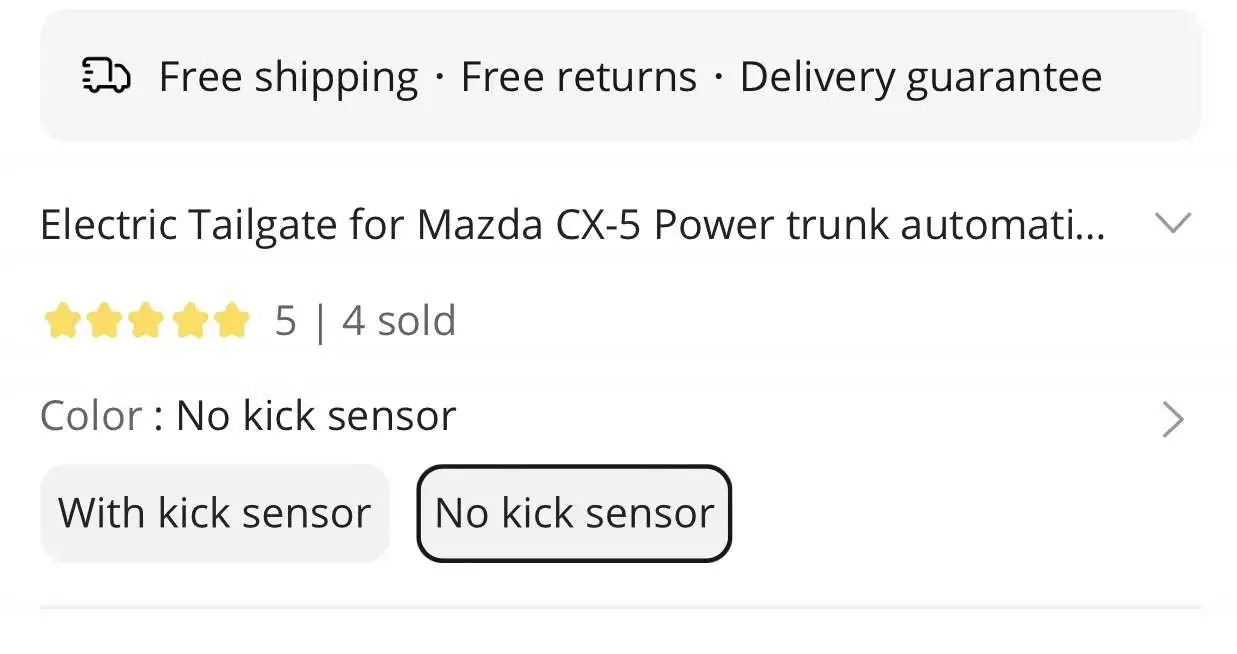Click the dot separator after Free shipping
Image resolution: width=1237 pixels, height=654 pixels.
pyautogui.click(x=440, y=77)
